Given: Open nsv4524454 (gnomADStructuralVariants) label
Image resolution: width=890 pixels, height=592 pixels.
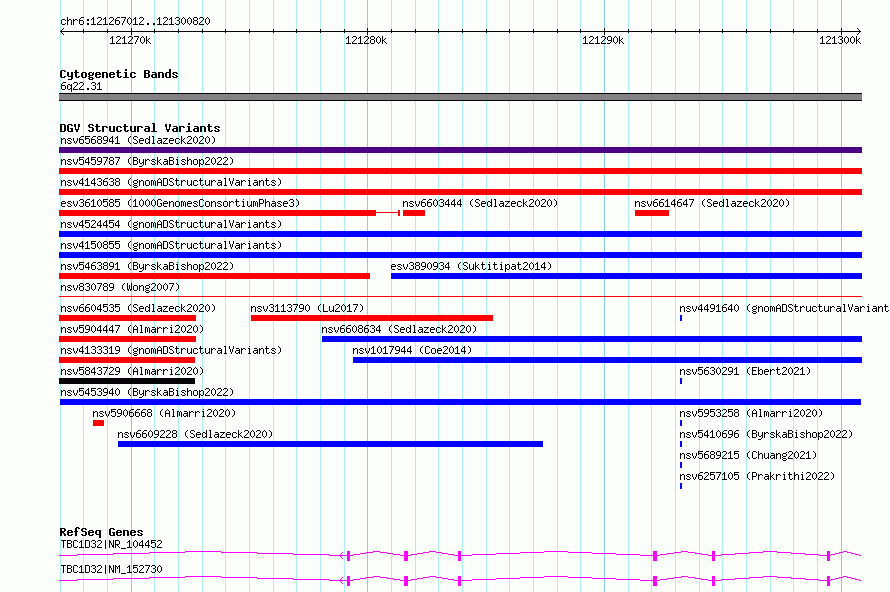Looking at the screenshot, I should (171, 224).
